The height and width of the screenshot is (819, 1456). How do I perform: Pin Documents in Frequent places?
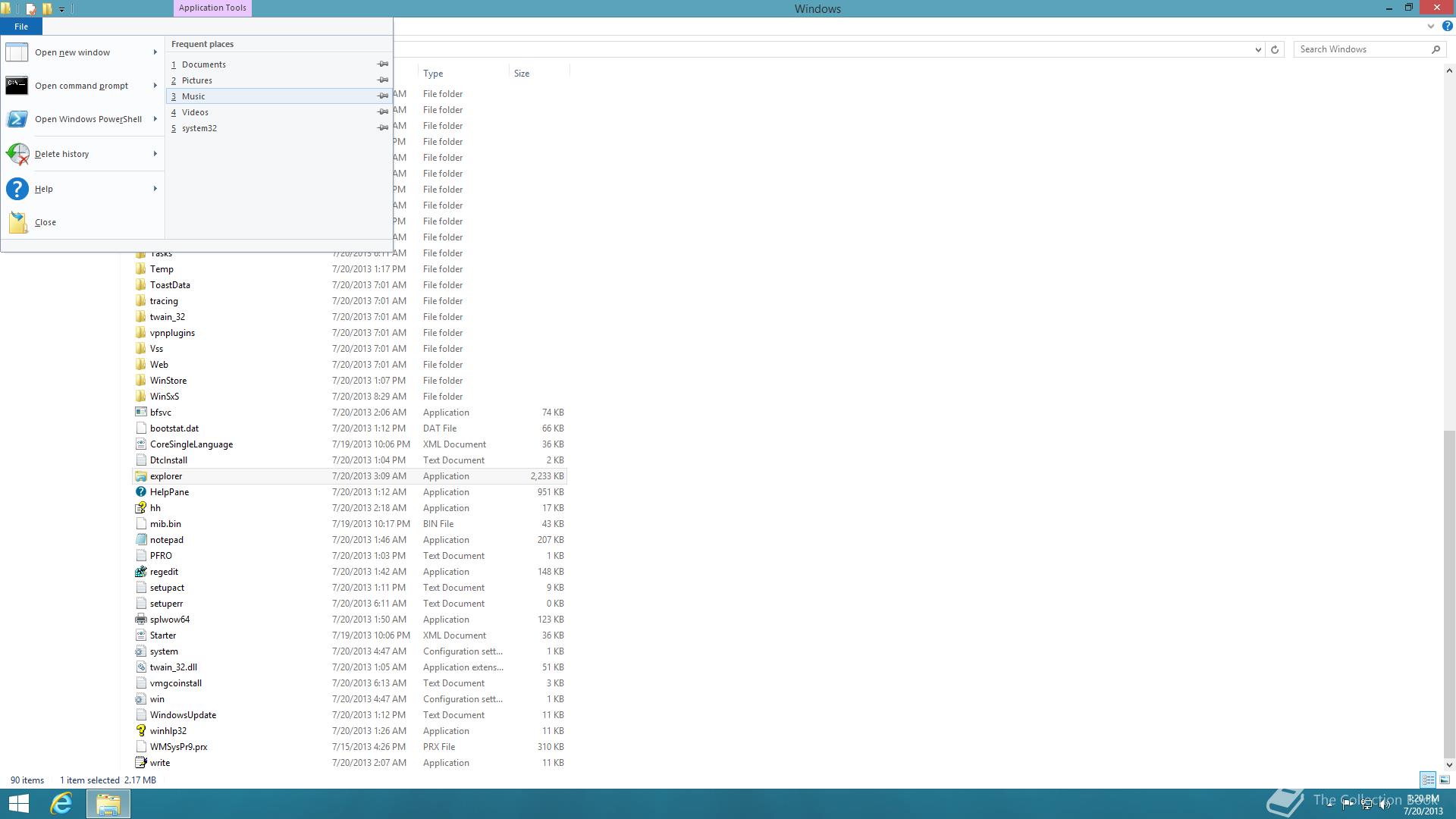click(383, 64)
